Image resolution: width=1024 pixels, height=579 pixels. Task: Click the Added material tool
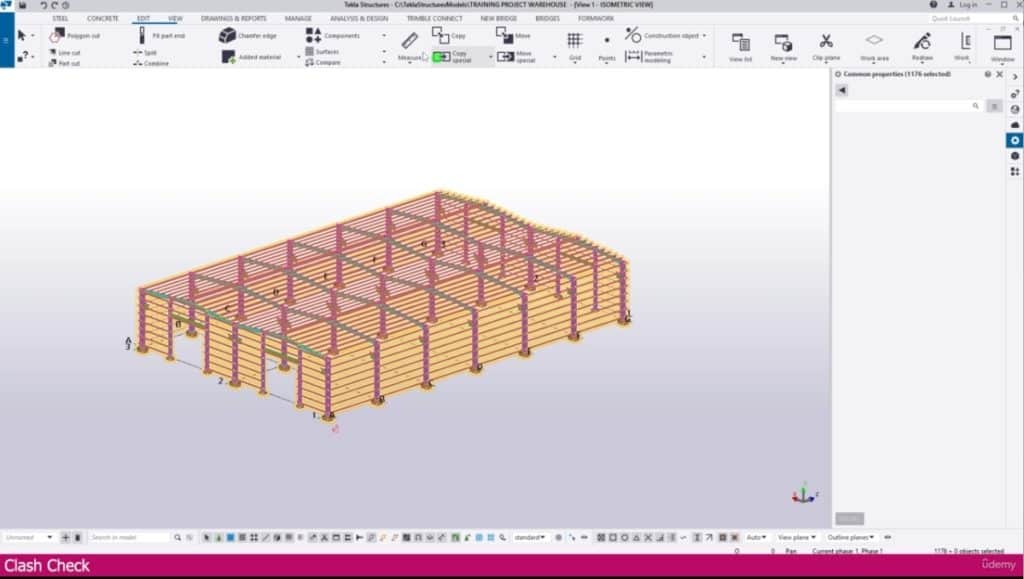click(251, 57)
